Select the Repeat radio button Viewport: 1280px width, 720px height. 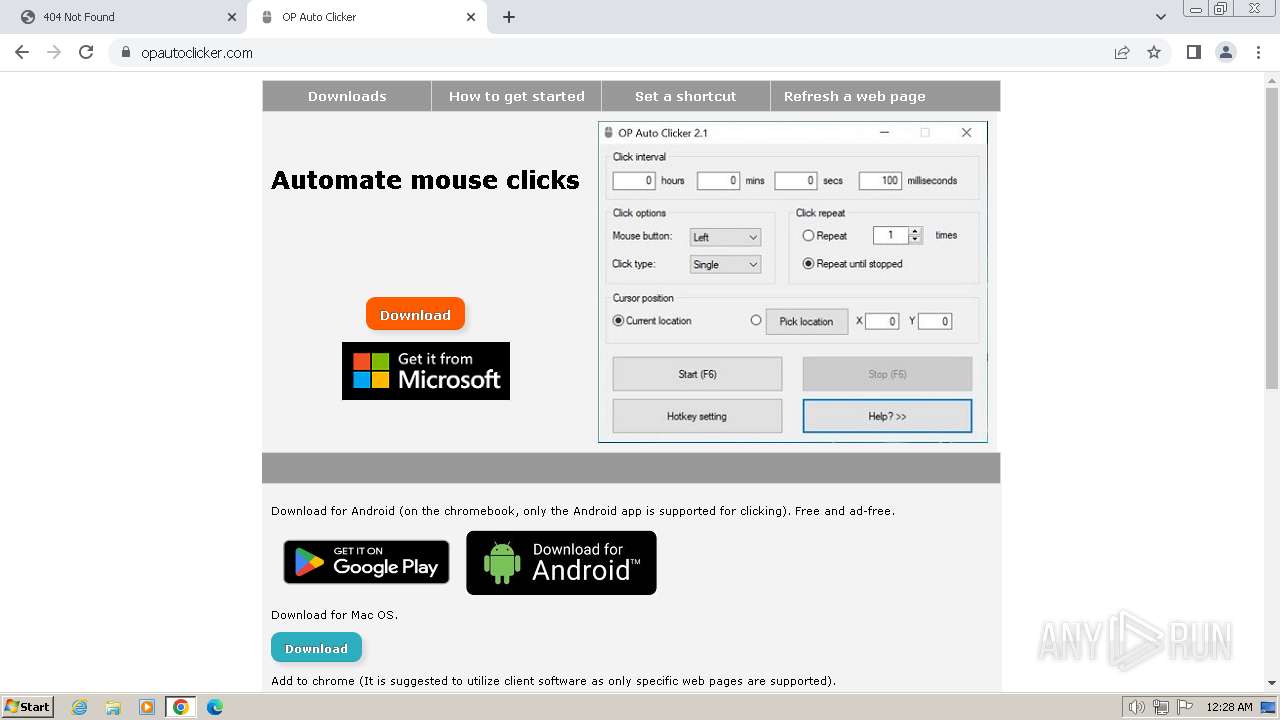click(808, 236)
